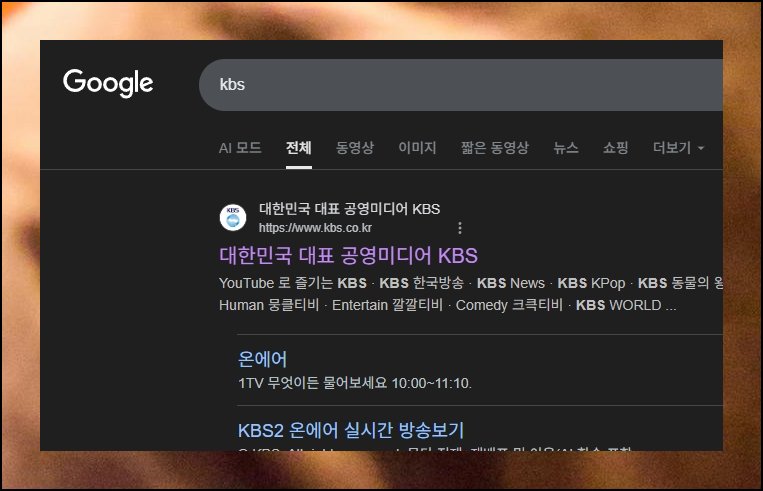Open the 대한민국 대표 공영미디어 KBS result title
763x491 pixels.
348,255
